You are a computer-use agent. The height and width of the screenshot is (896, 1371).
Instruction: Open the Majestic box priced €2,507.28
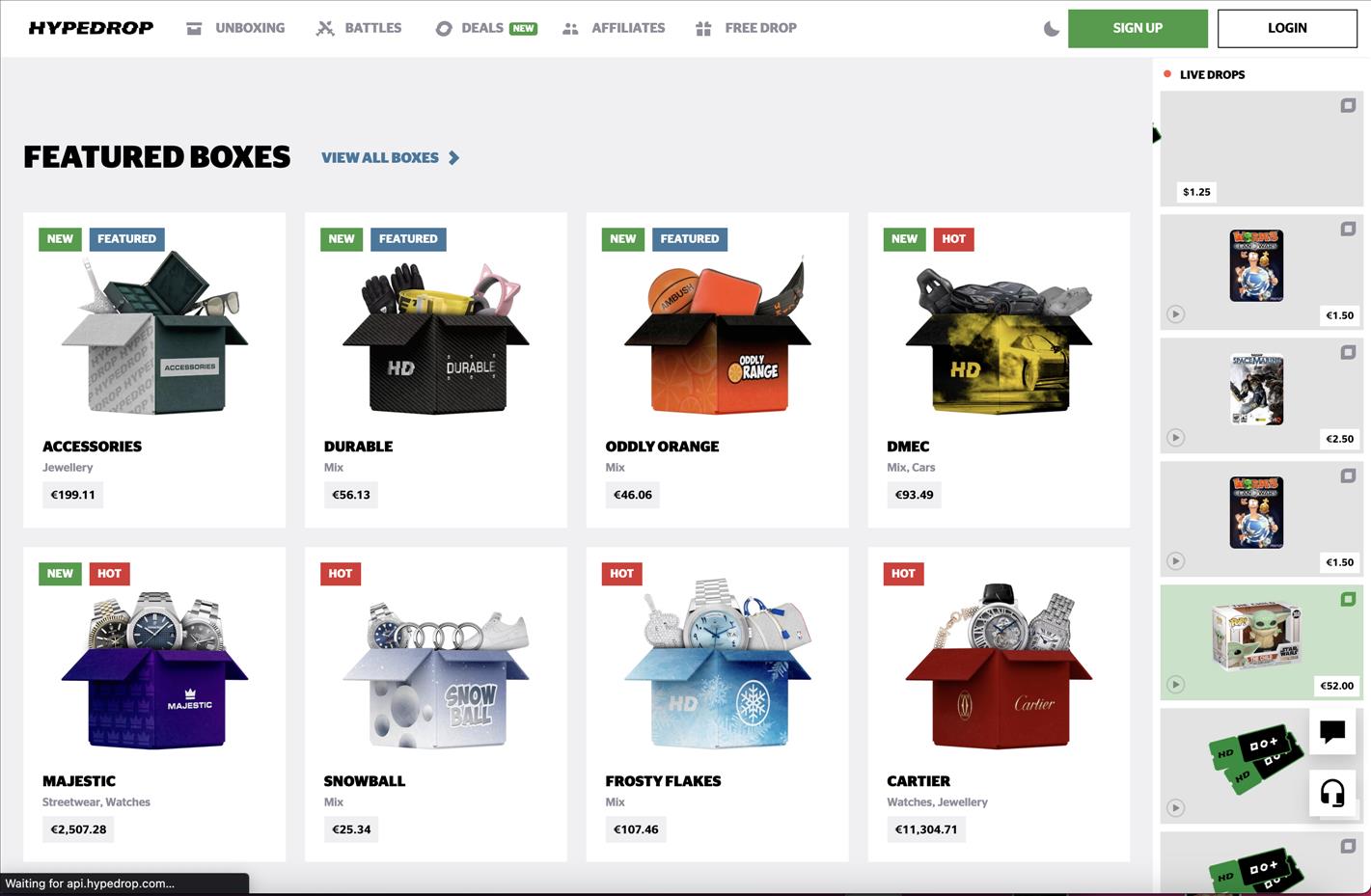(154, 704)
